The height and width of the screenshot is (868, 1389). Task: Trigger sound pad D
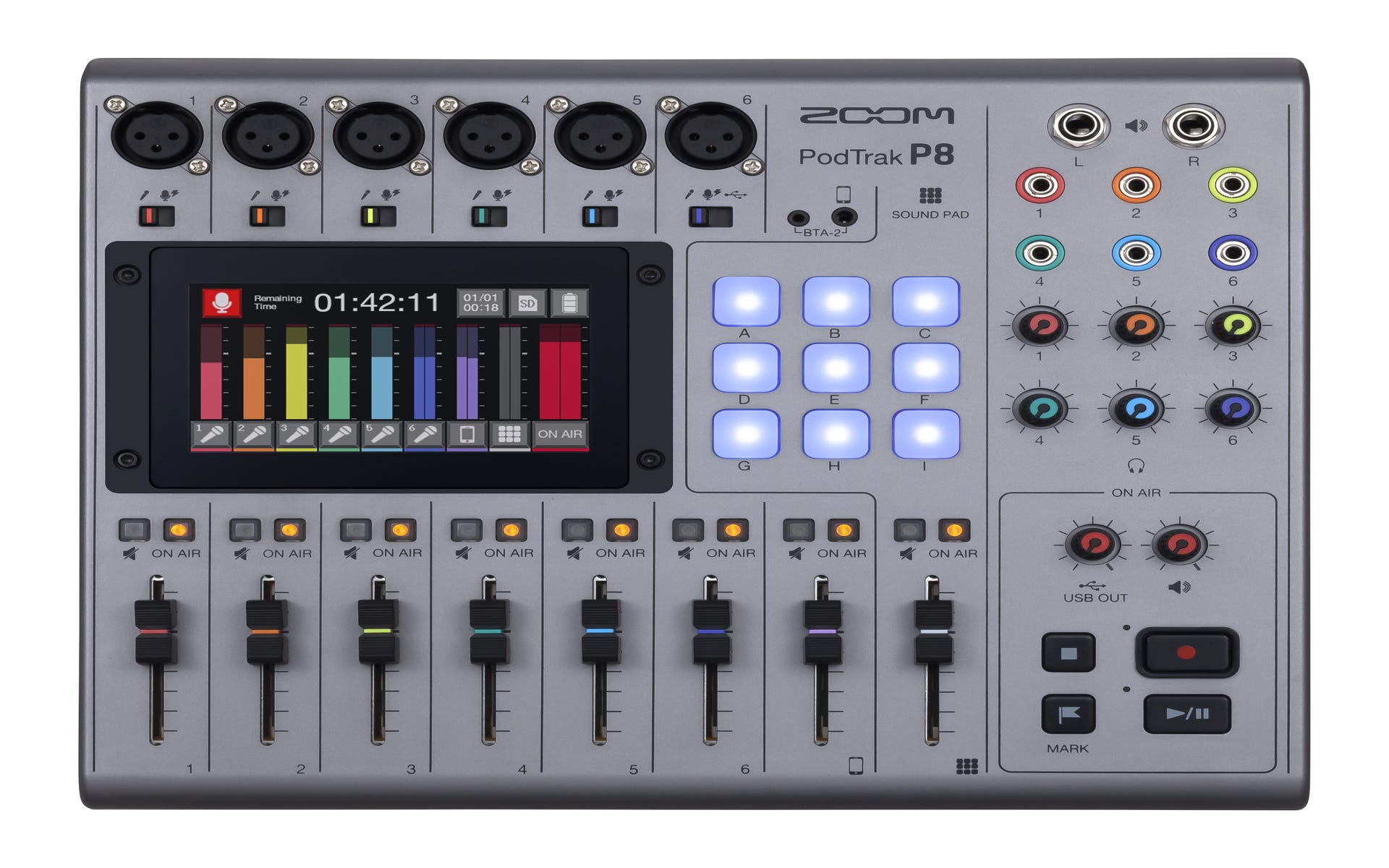click(746, 367)
